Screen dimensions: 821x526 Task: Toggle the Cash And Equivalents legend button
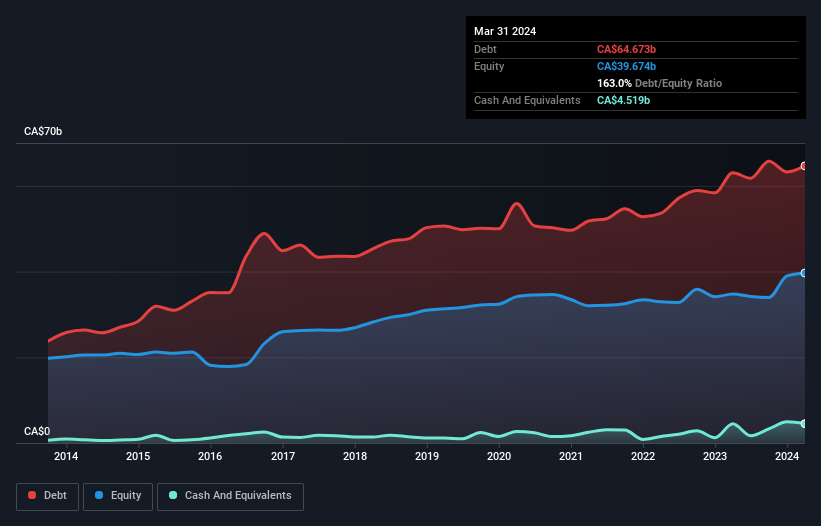(230, 496)
